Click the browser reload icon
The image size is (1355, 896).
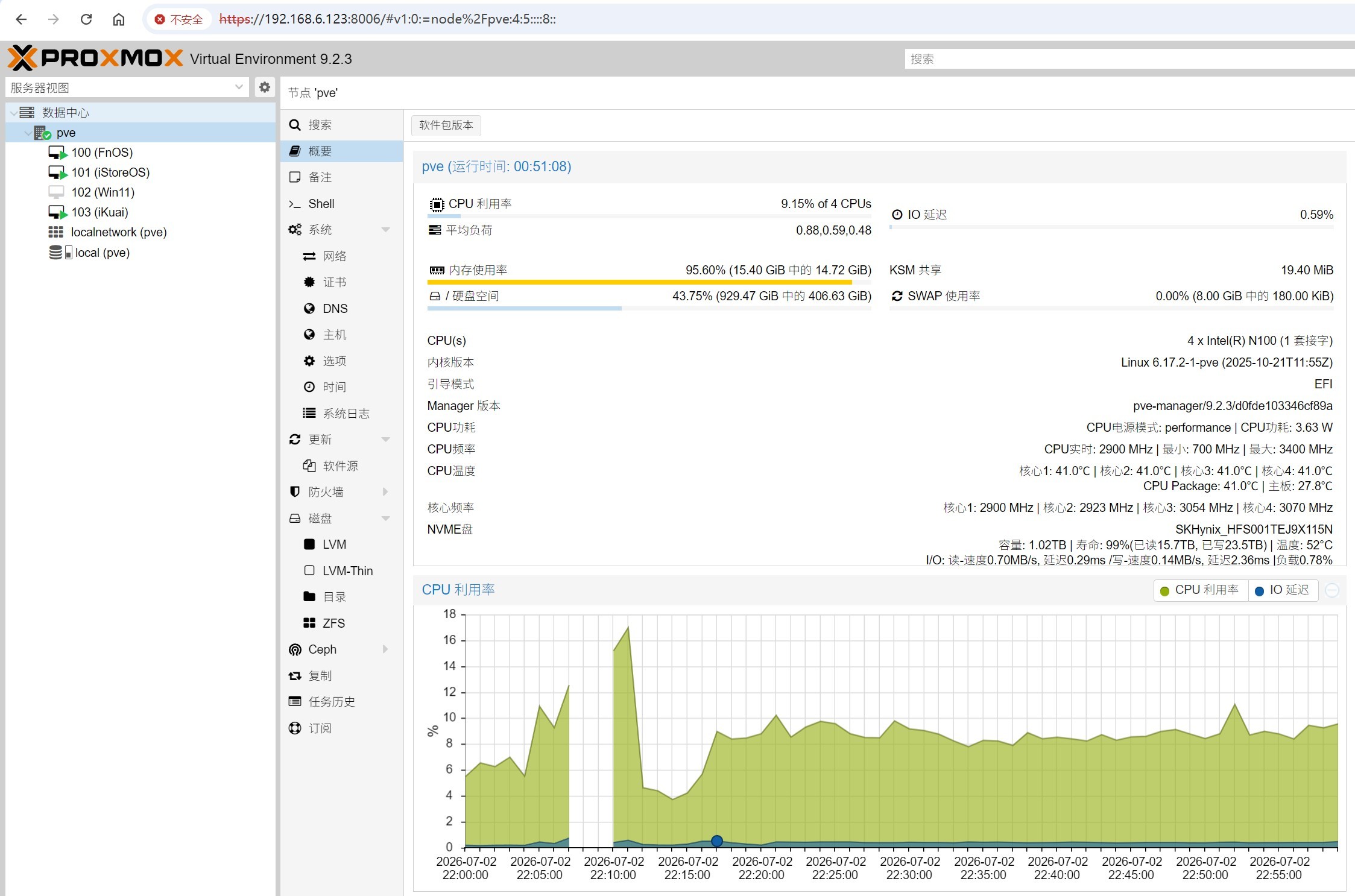pyautogui.click(x=86, y=19)
